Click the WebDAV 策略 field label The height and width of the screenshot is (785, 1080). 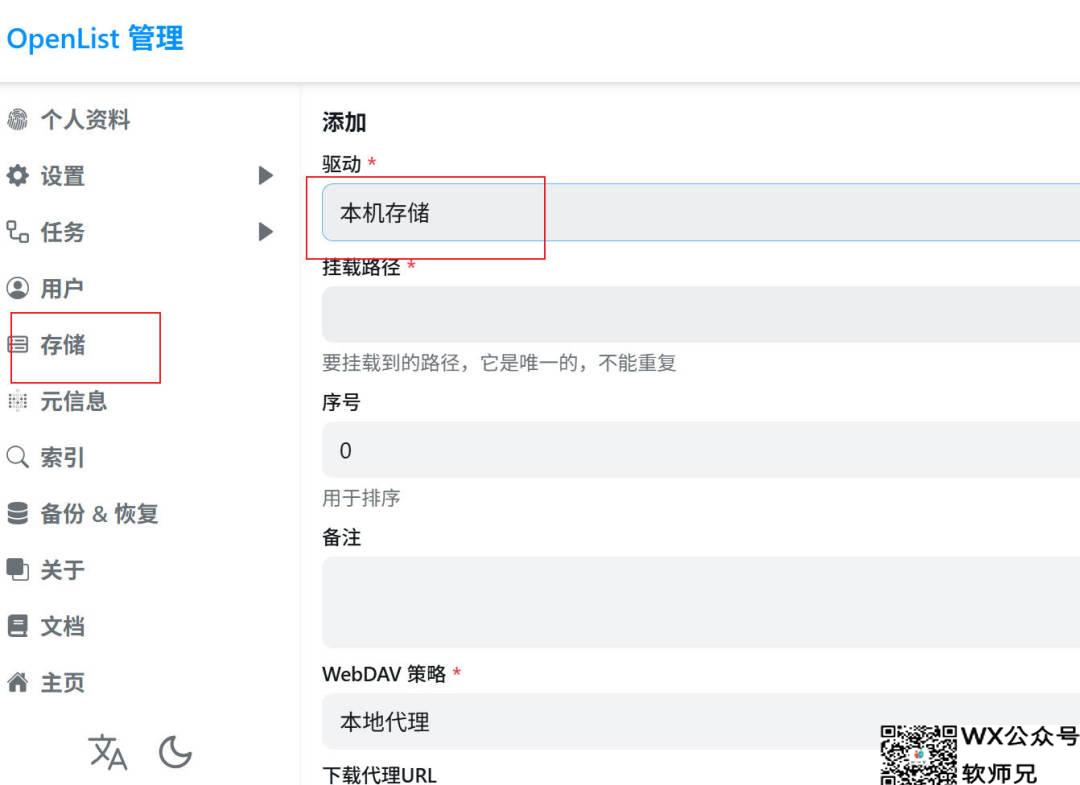pyautogui.click(x=384, y=674)
